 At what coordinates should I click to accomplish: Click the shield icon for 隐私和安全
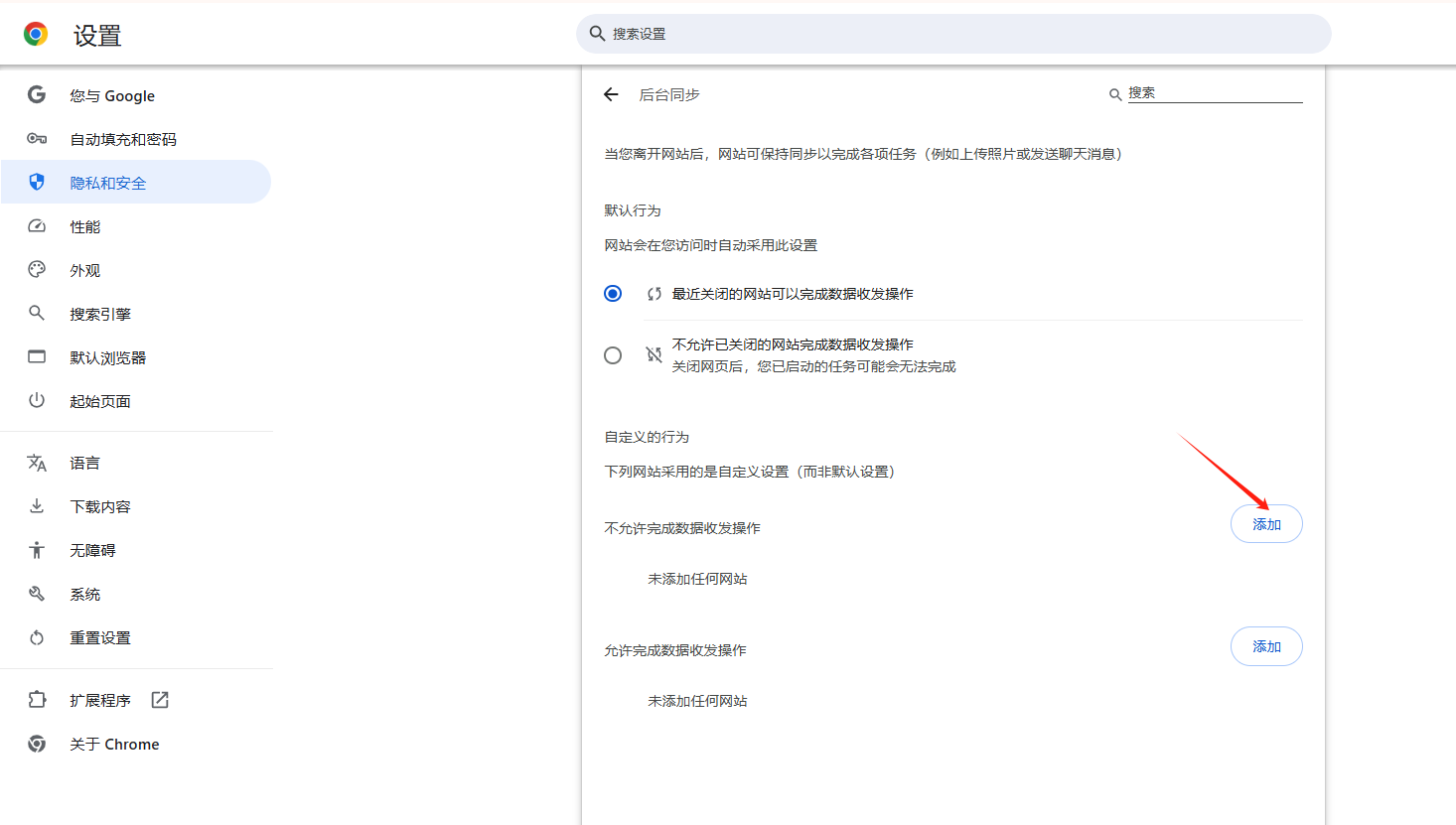[37, 183]
